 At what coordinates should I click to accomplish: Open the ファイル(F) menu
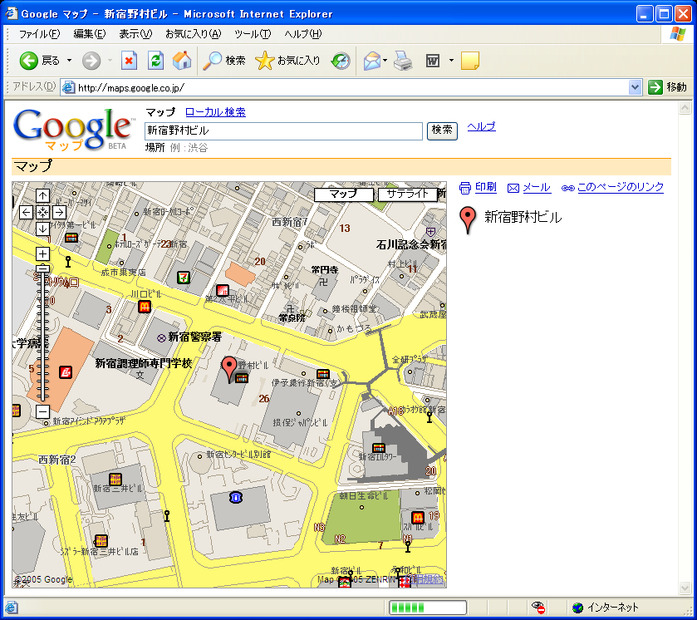pyautogui.click(x=39, y=34)
